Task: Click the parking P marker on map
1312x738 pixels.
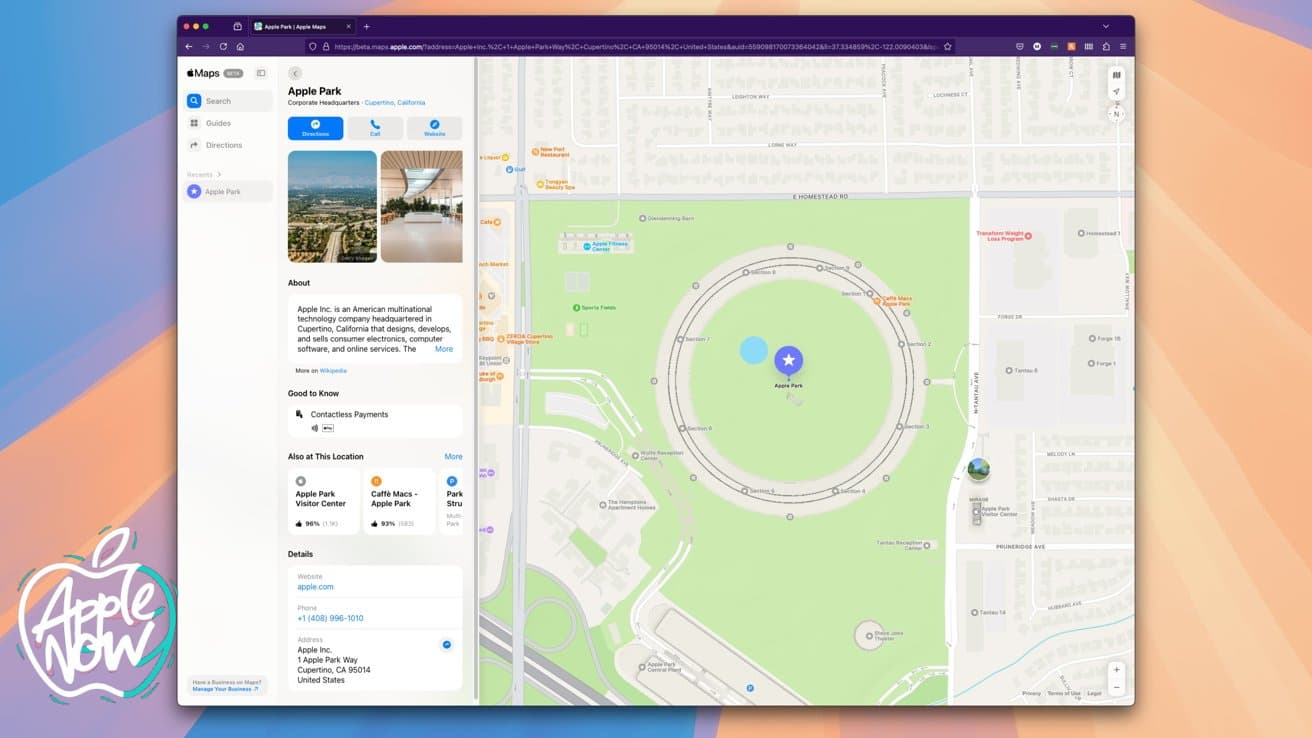Action: click(x=750, y=688)
